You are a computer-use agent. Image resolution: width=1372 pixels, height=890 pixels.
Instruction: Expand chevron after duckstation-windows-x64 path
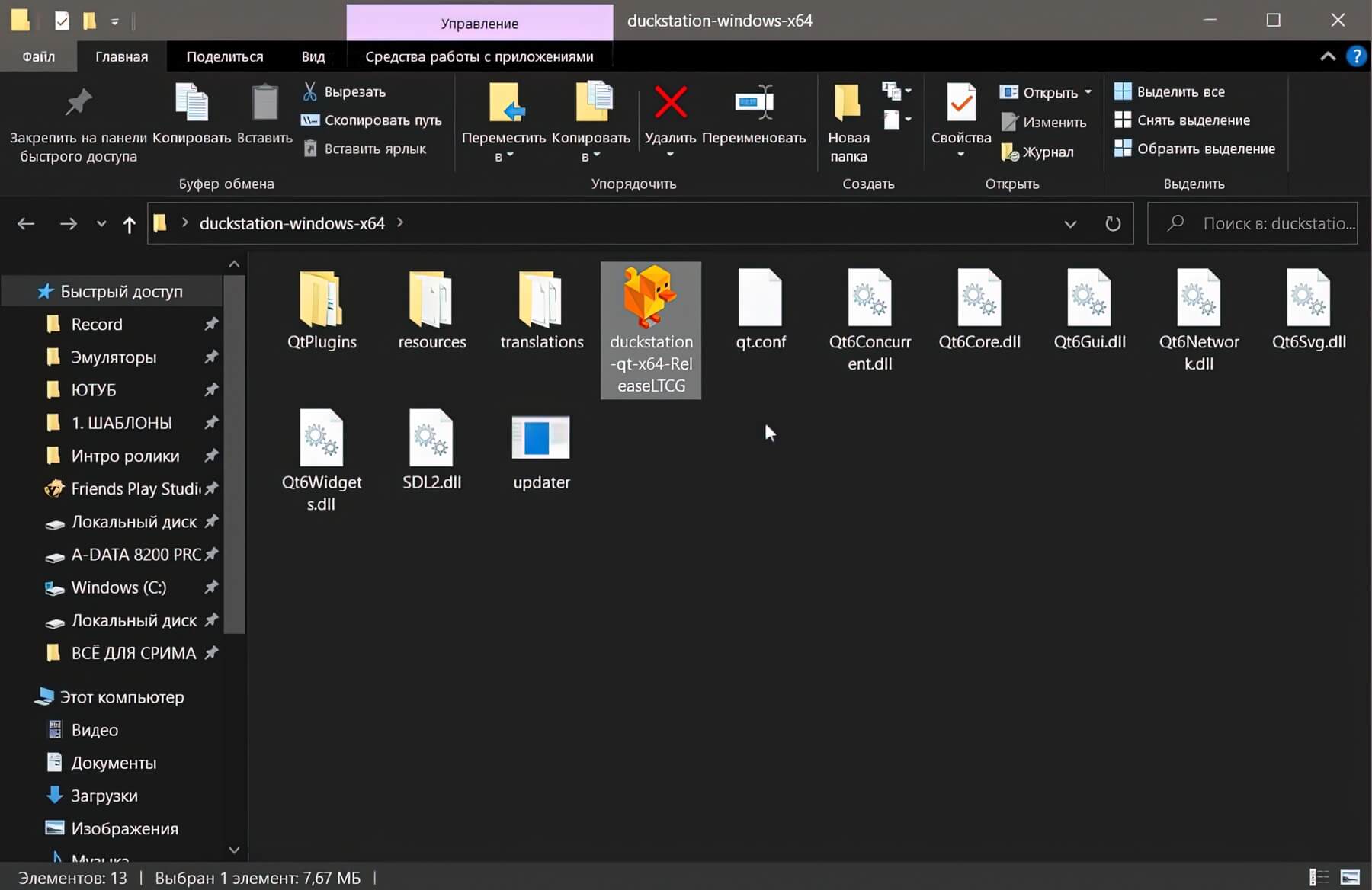[400, 222]
